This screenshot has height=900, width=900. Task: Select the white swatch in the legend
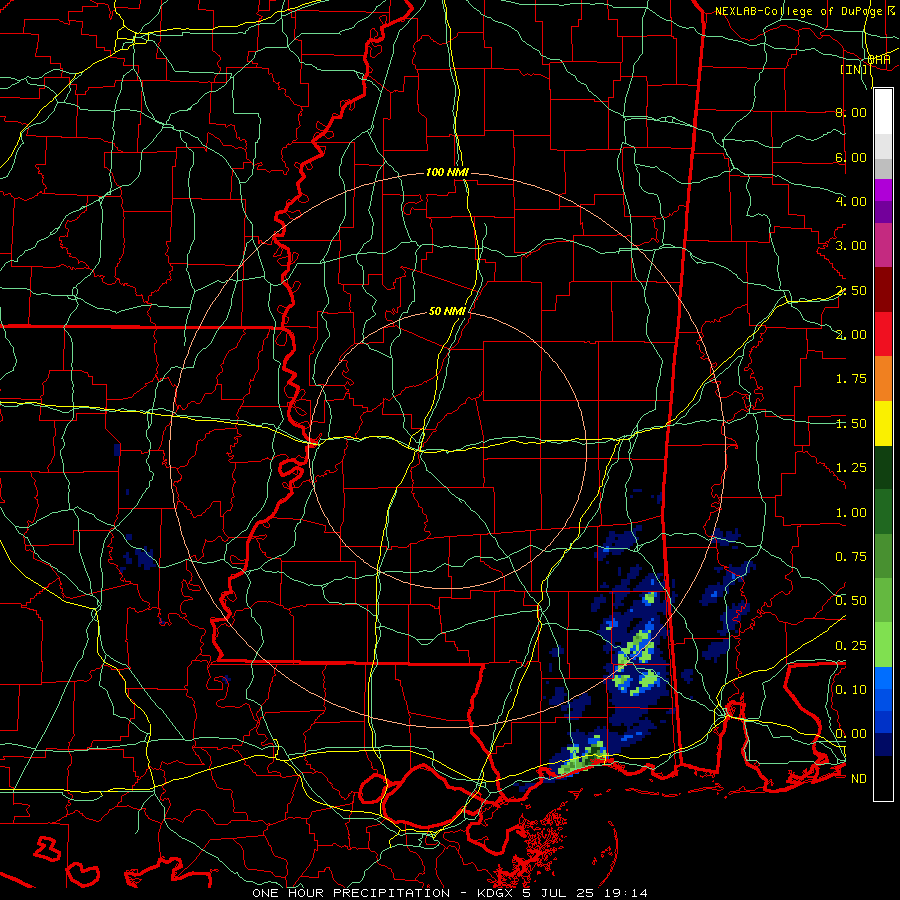[883, 112]
